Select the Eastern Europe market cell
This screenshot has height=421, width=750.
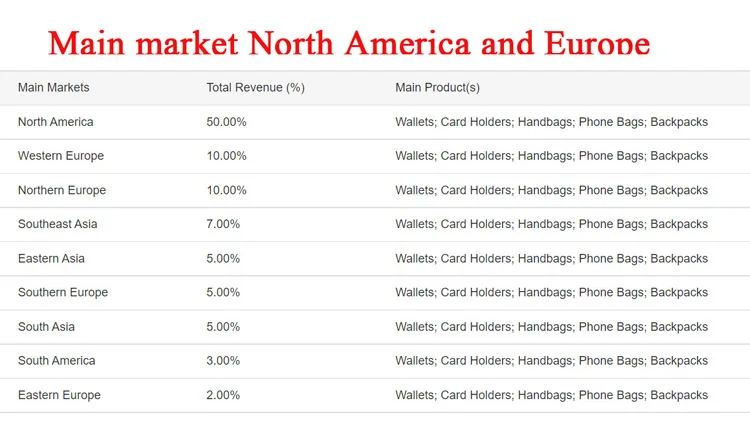[x=59, y=395]
